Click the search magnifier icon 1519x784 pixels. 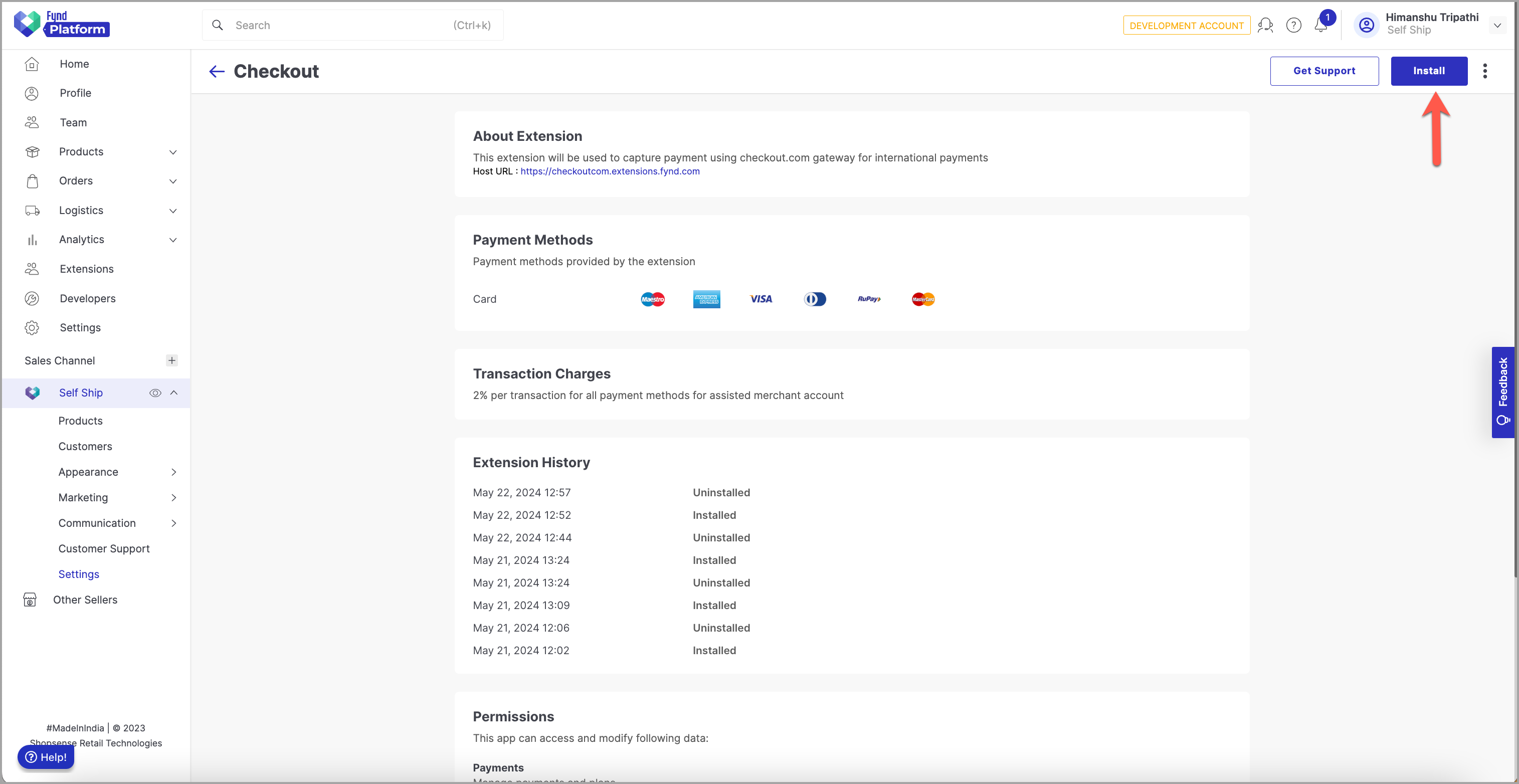[218, 26]
